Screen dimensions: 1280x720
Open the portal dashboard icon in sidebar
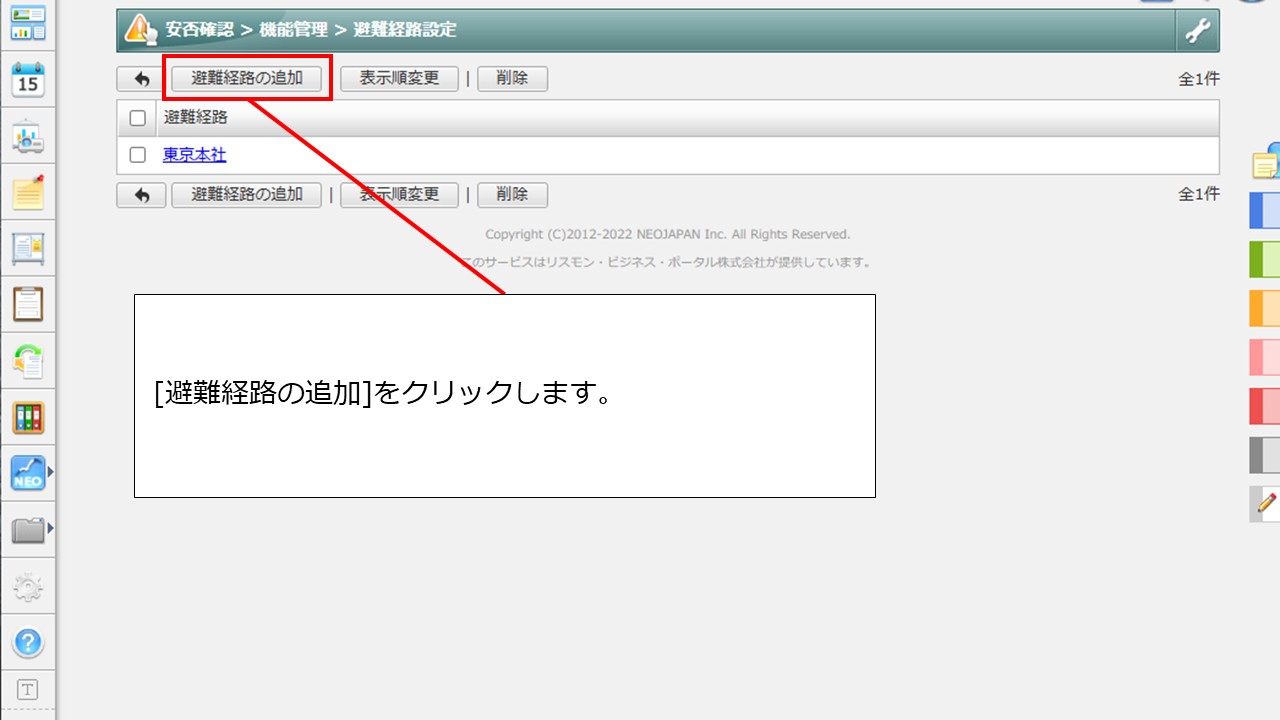coord(28,22)
